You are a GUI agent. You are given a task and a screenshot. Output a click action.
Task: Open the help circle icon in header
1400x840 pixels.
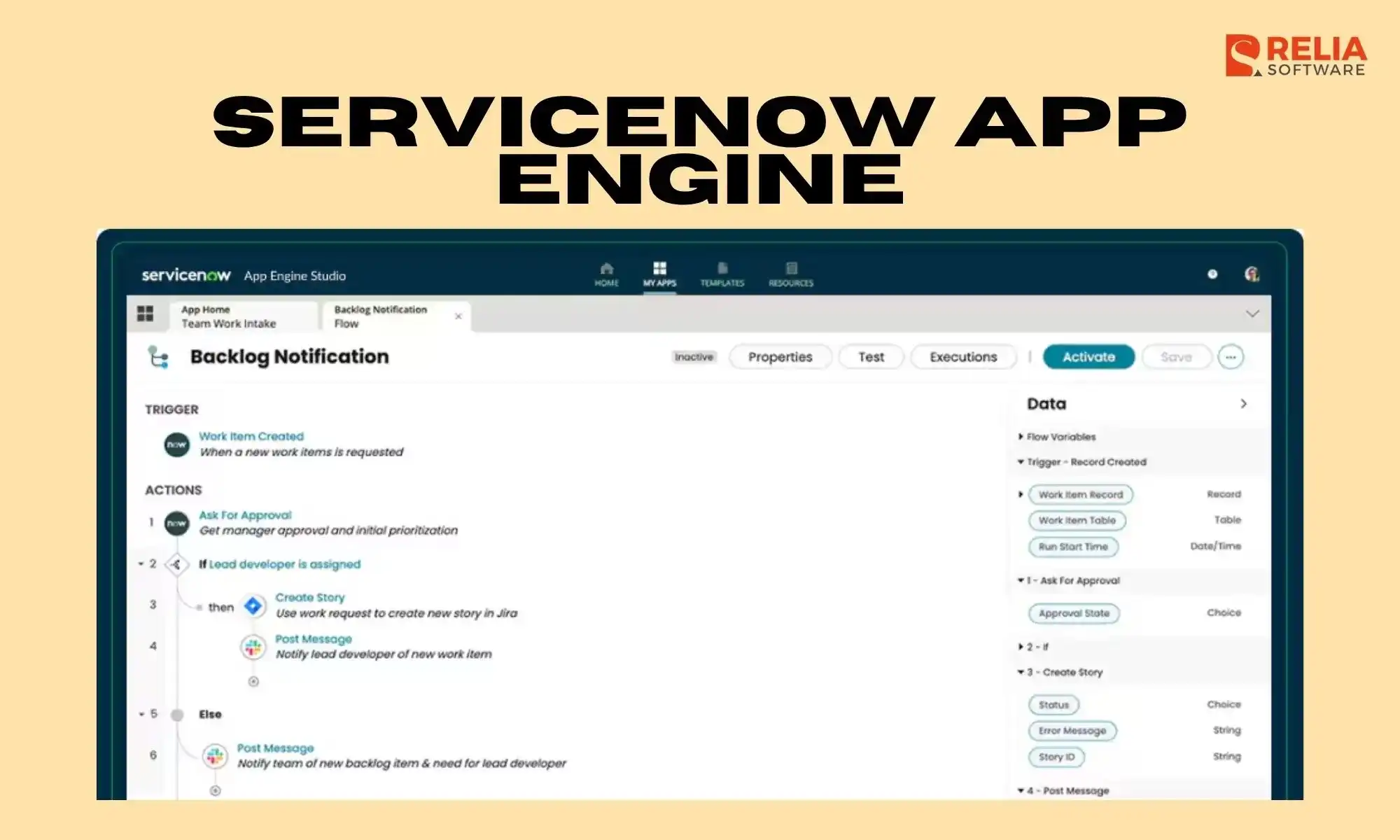click(1212, 274)
